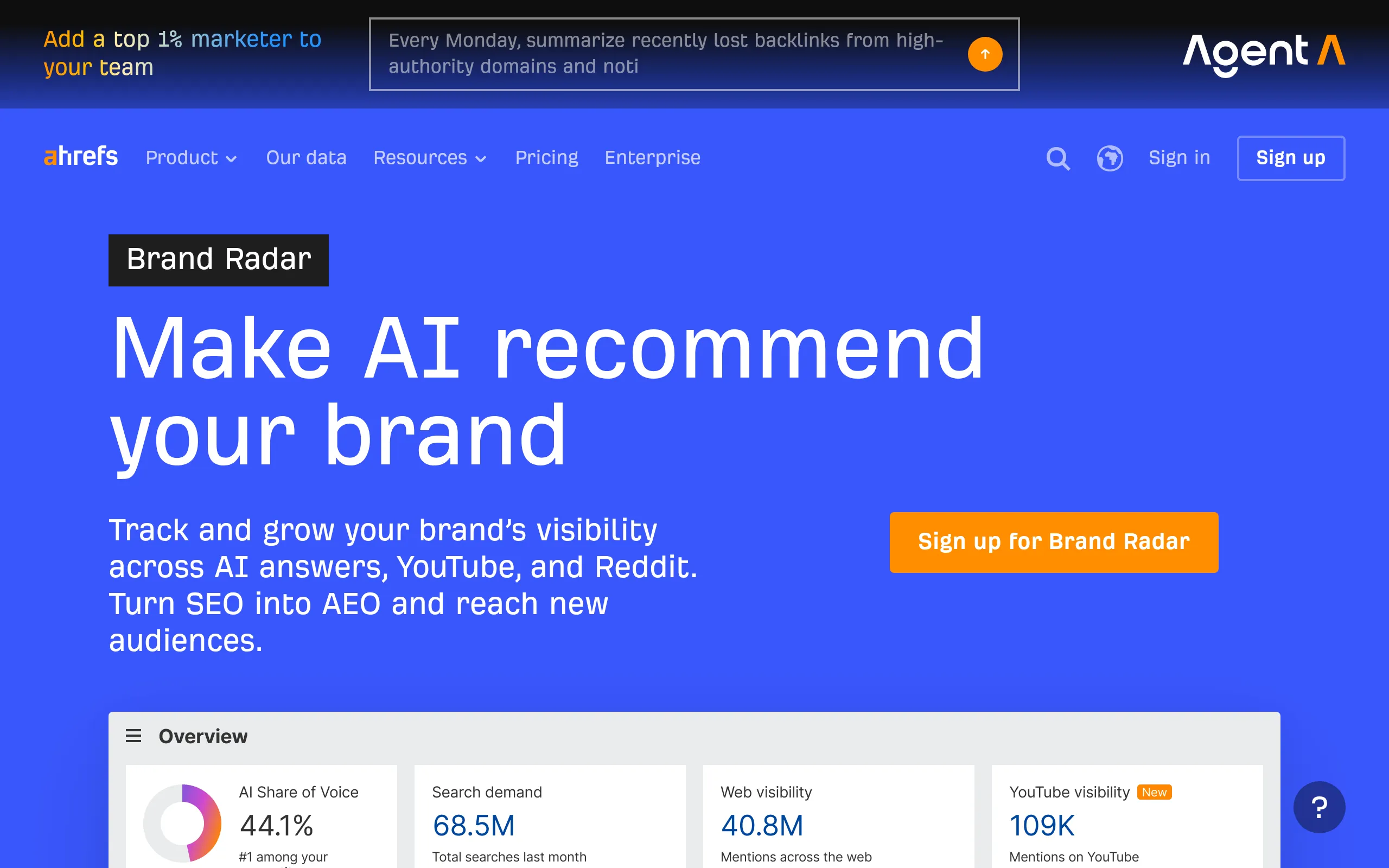Click the 'AI Share of Voice' title

coord(298,792)
